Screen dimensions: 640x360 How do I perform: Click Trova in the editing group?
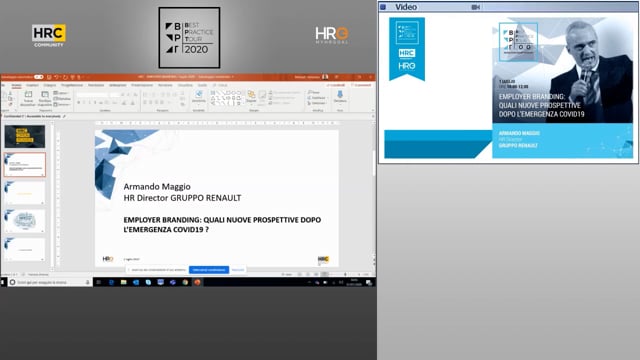pos(314,93)
